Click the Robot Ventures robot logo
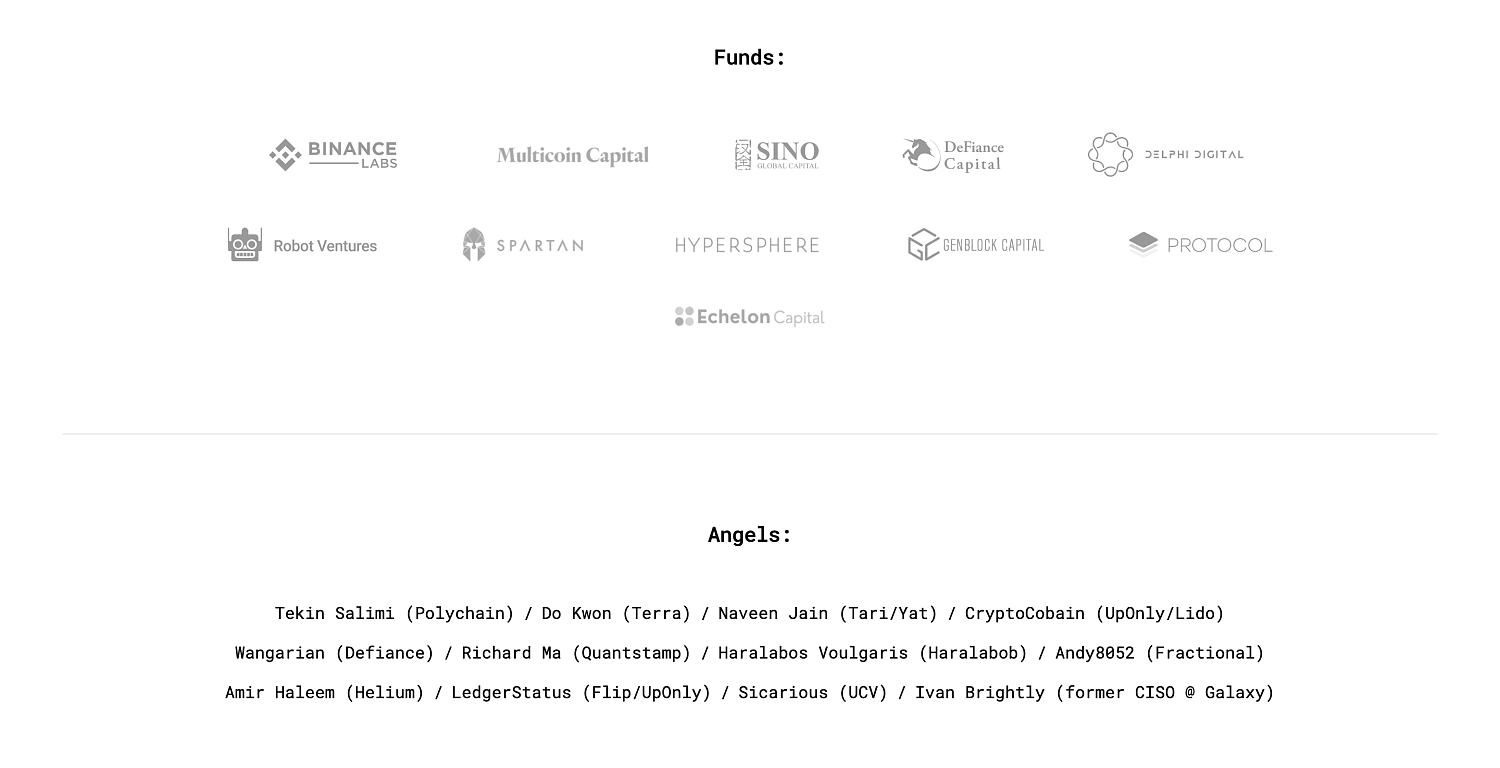The width and height of the screenshot is (1500, 768). [x=302, y=245]
